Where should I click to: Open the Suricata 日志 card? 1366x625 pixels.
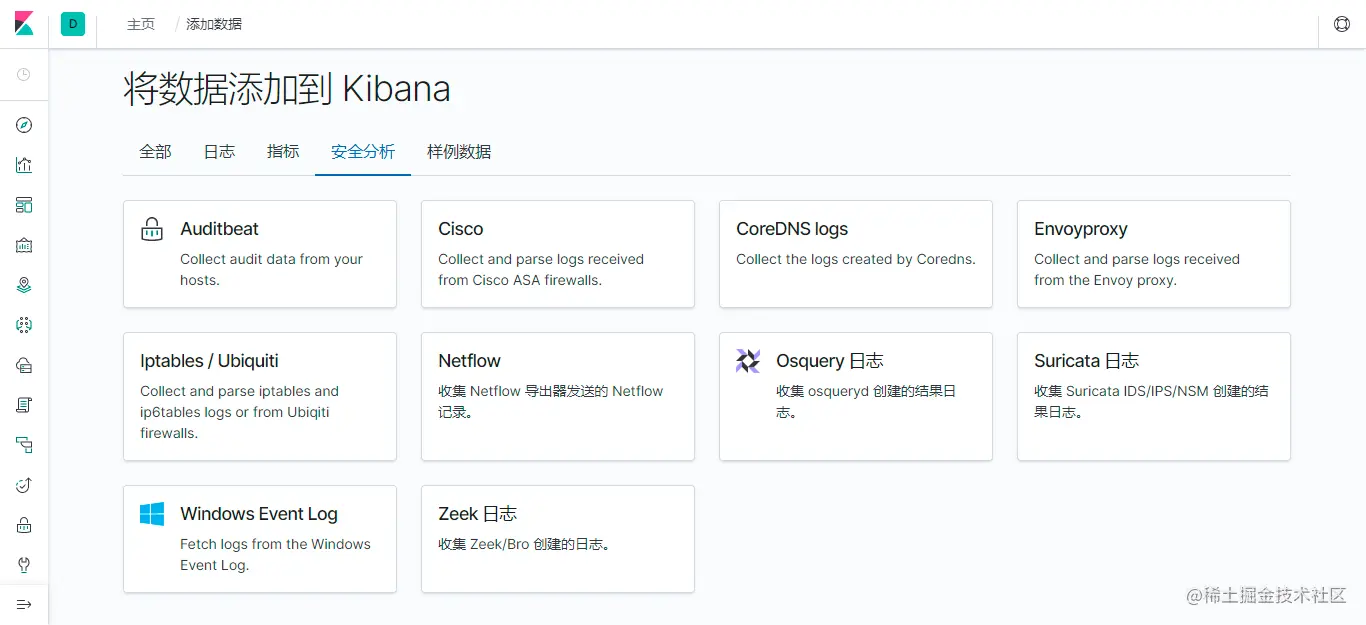click(1154, 397)
